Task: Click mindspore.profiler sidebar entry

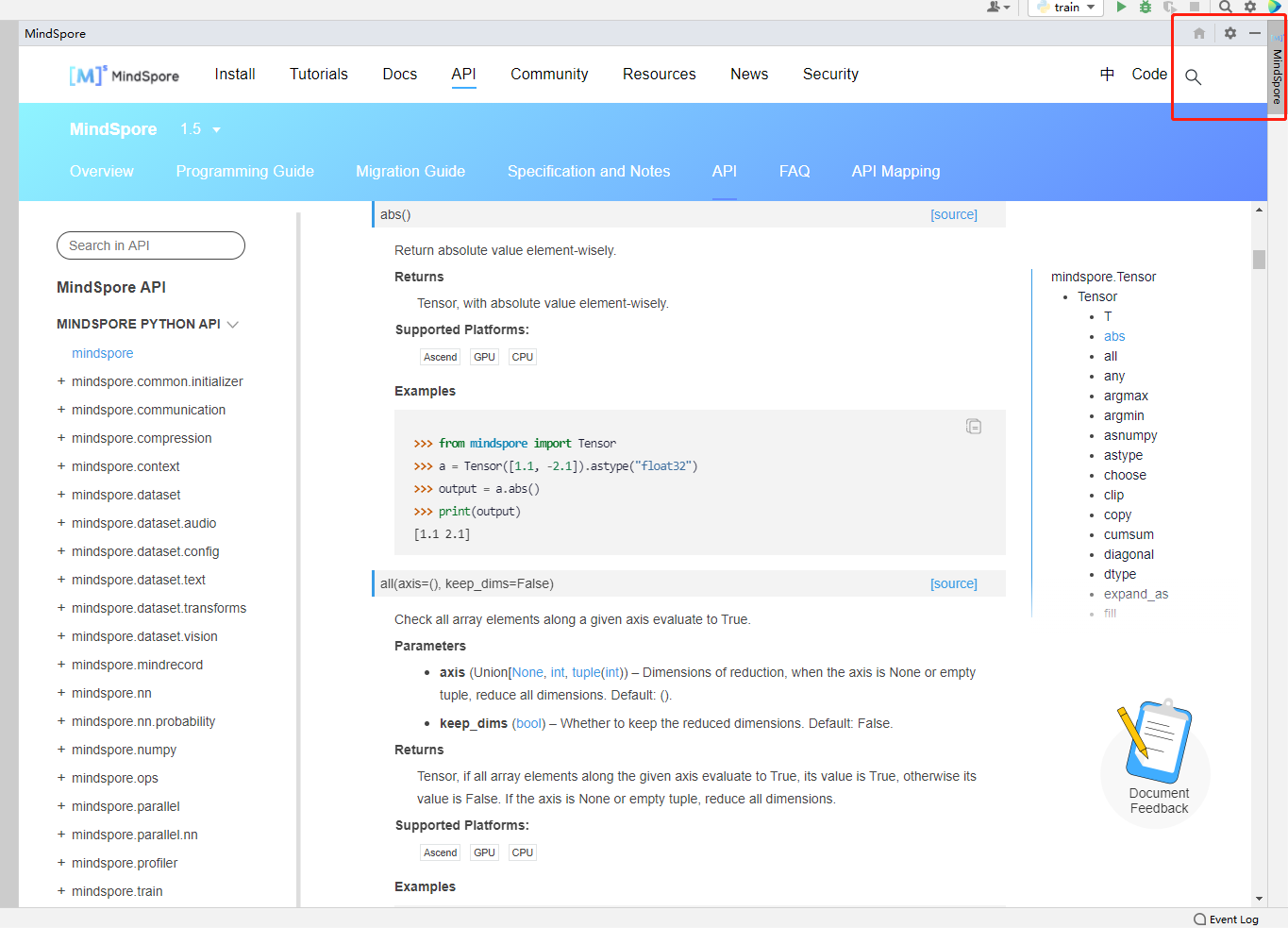Action: pos(125,863)
